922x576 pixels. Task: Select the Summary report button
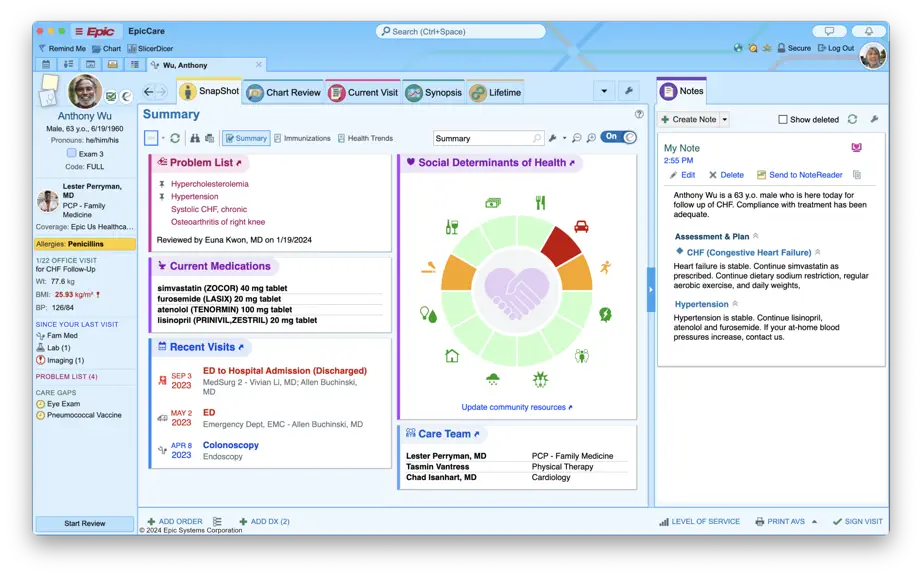246,138
